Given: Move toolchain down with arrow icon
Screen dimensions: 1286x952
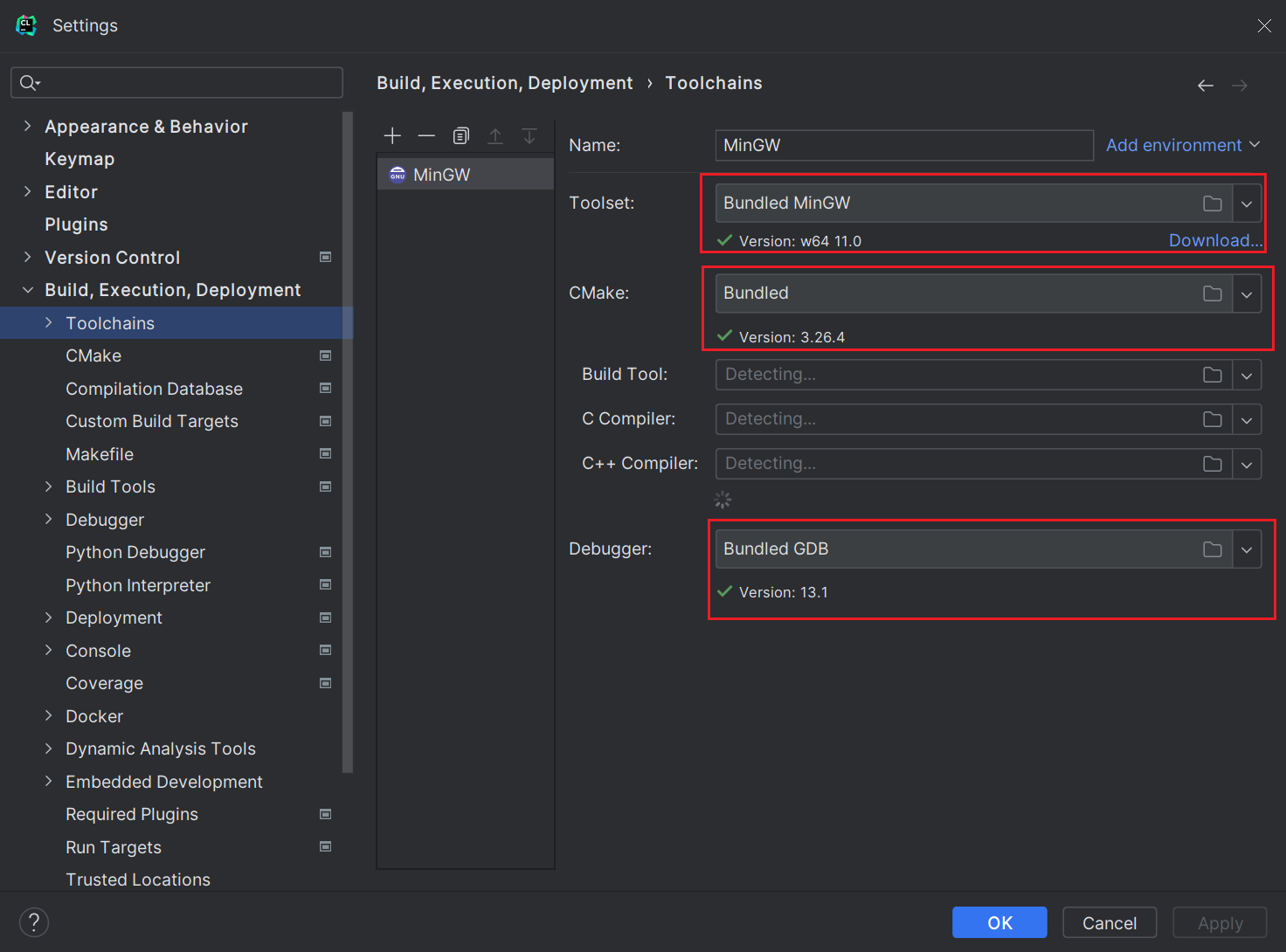Looking at the screenshot, I should [529, 135].
